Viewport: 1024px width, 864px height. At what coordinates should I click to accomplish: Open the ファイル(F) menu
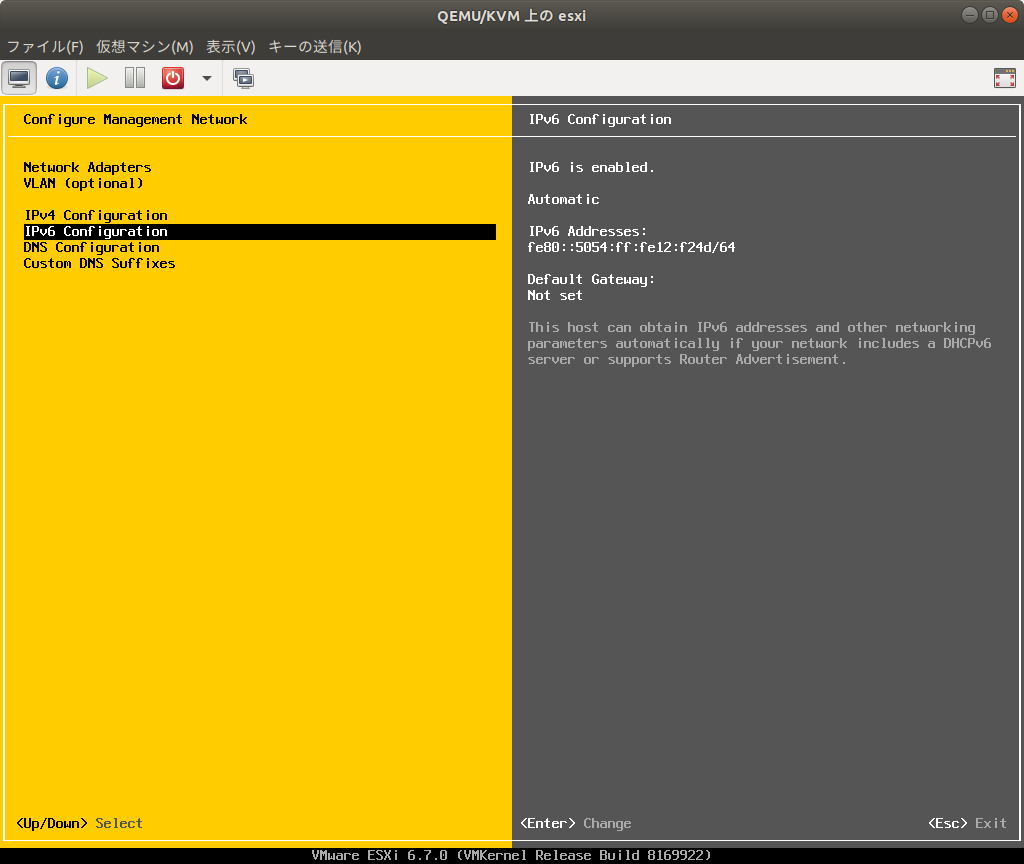click(45, 46)
